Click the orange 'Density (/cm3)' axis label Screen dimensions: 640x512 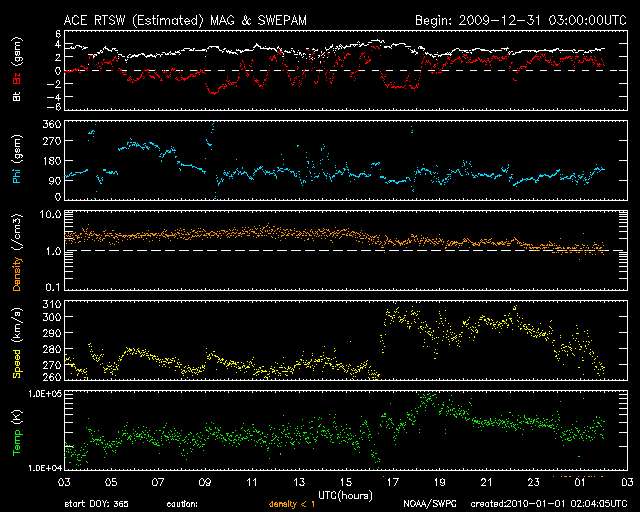[17, 252]
